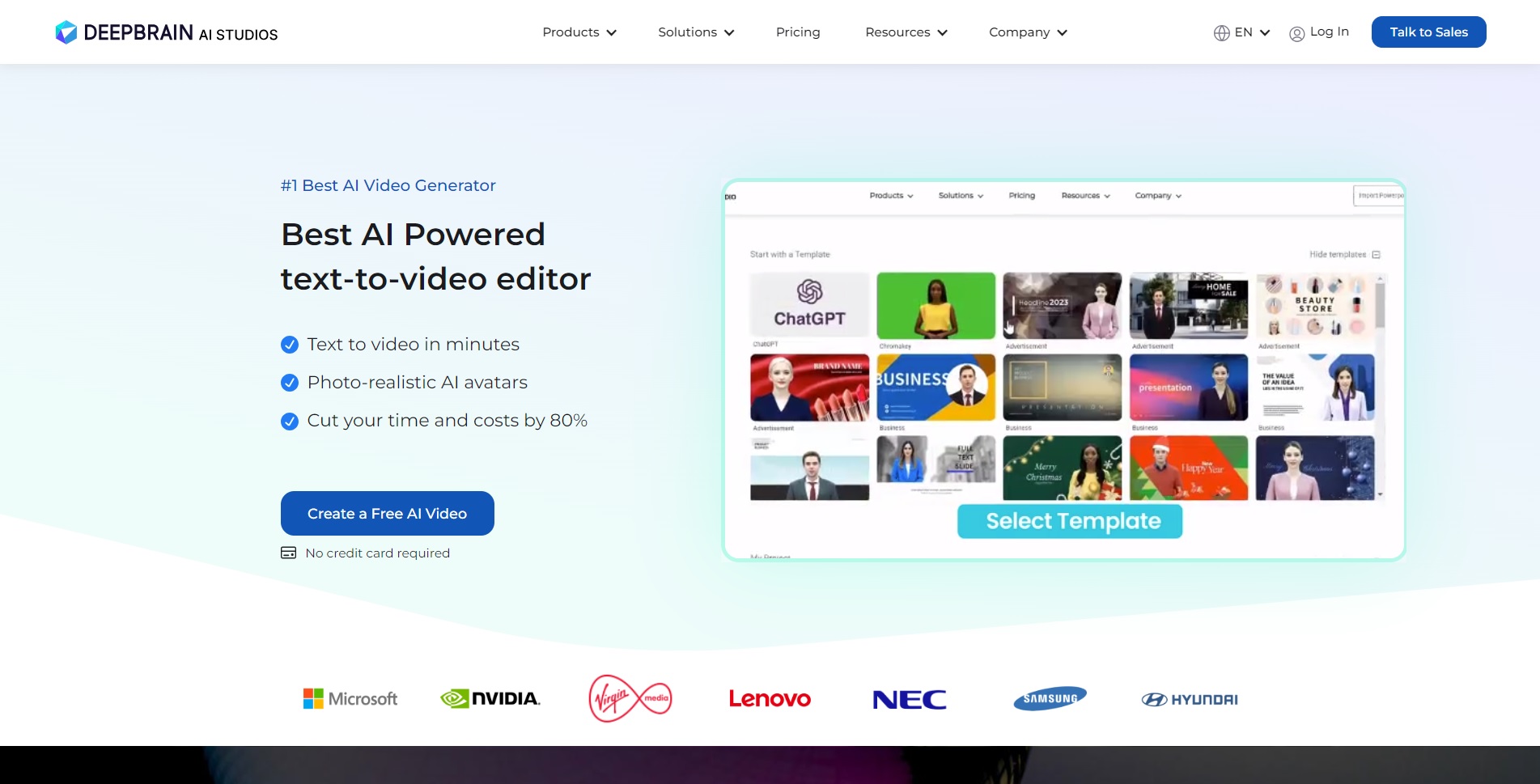
Task: Click the No credit card required text
Action: 377,553
